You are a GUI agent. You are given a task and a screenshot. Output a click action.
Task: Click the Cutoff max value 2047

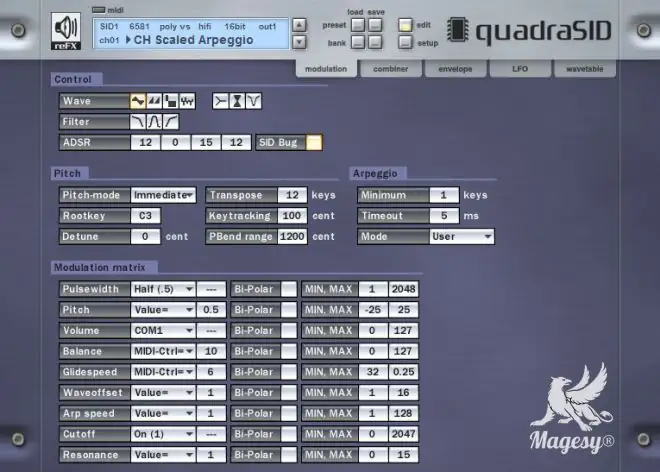click(x=403, y=434)
